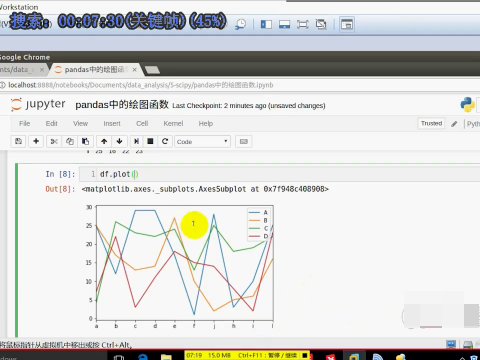Open File Explorer from the Windows taskbar
The height and width of the screenshot is (360, 480).
[166, 357]
